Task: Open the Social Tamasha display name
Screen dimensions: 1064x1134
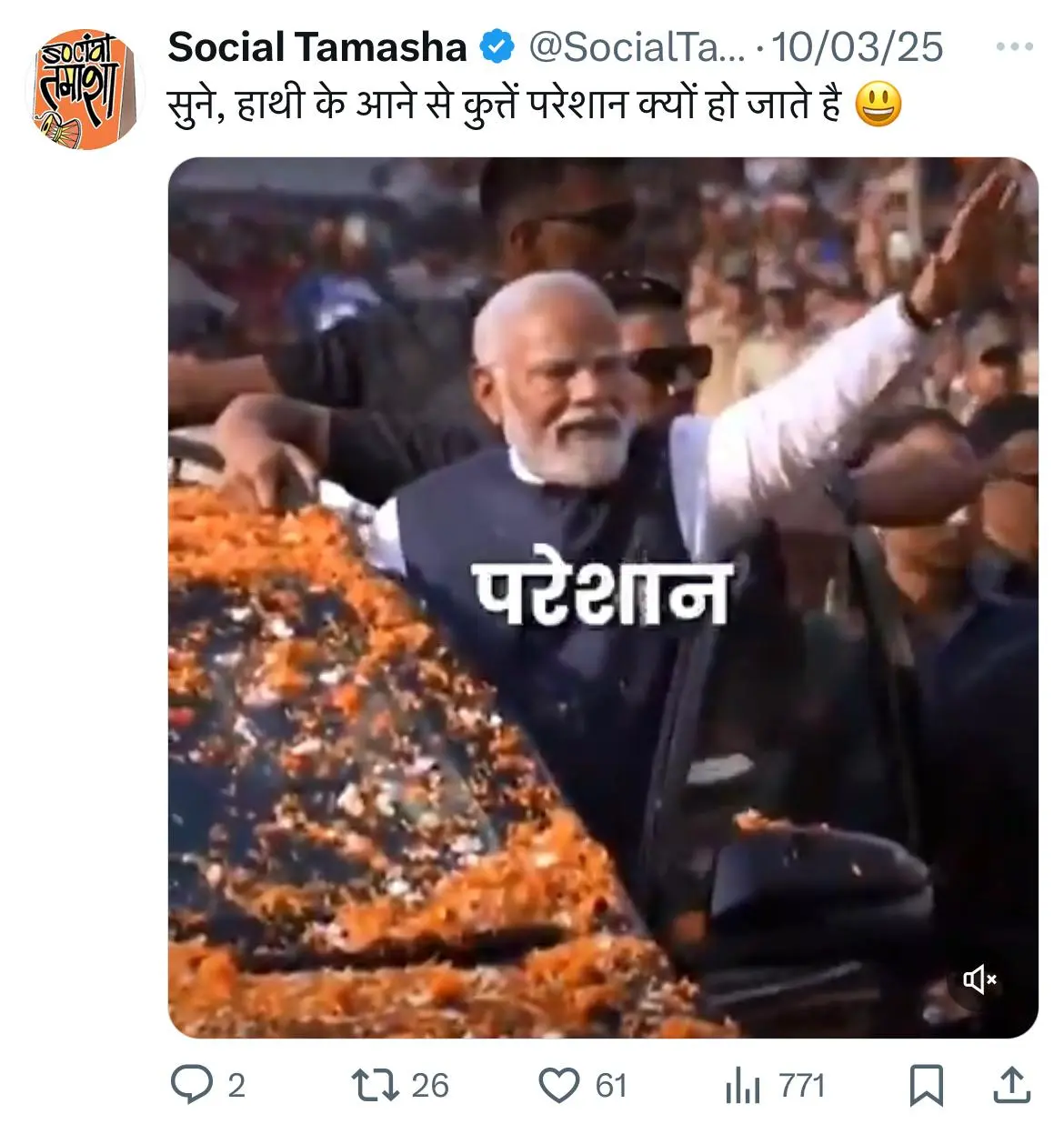Action: (317, 47)
